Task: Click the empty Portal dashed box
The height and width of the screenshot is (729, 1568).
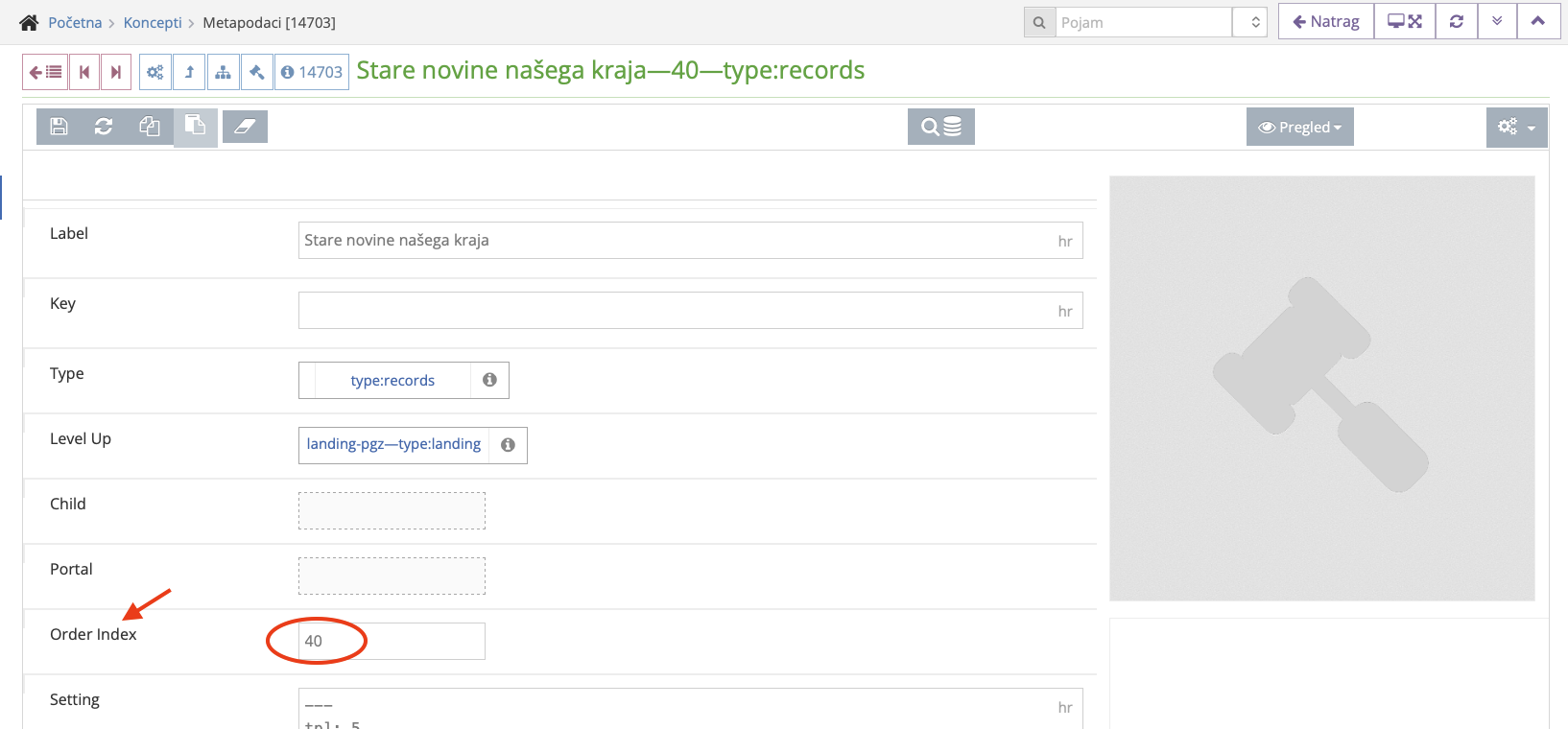Action: pyautogui.click(x=392, y=576)
